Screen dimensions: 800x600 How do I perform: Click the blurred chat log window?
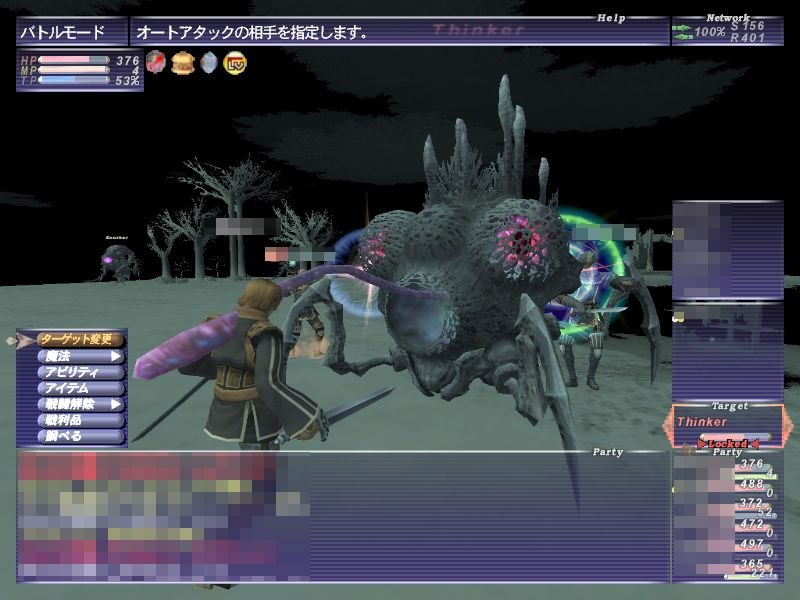pos(163,516)
